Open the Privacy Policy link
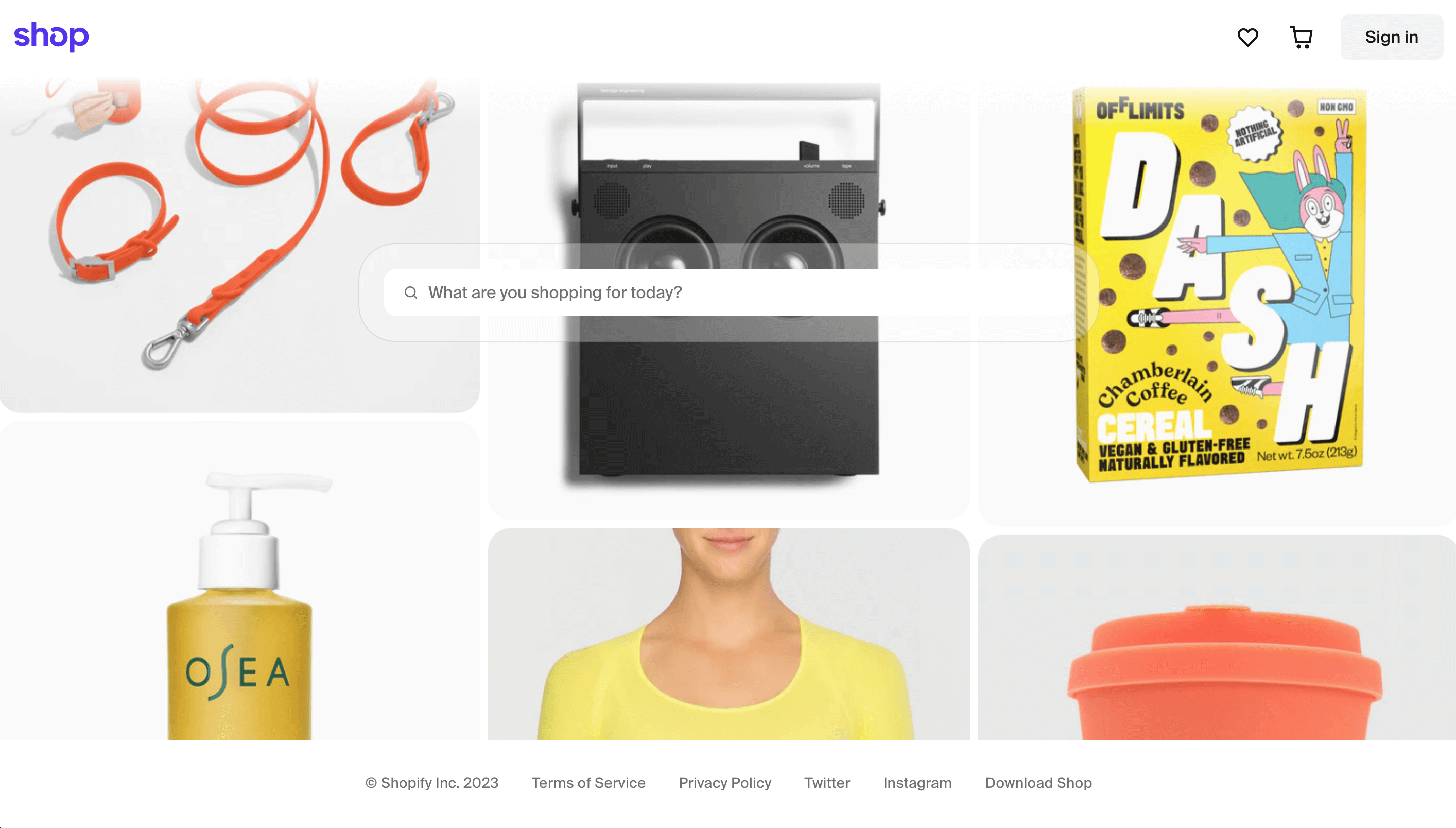Viewport: 1456px width, 828px height. pyautogui.click(x=724, y=782)
